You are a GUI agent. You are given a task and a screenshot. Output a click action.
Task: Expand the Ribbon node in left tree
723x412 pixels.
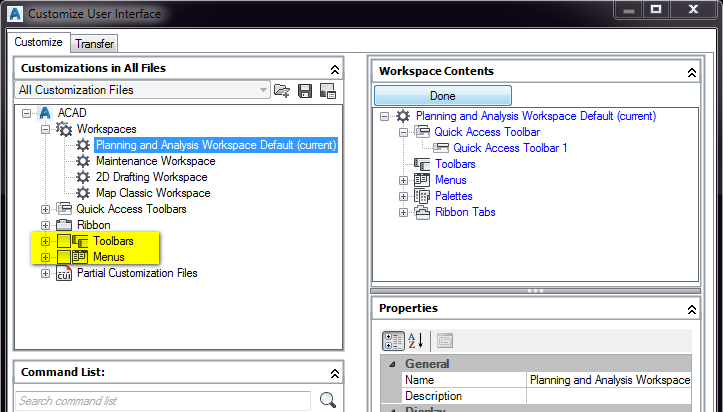click(x=45, y=225)
